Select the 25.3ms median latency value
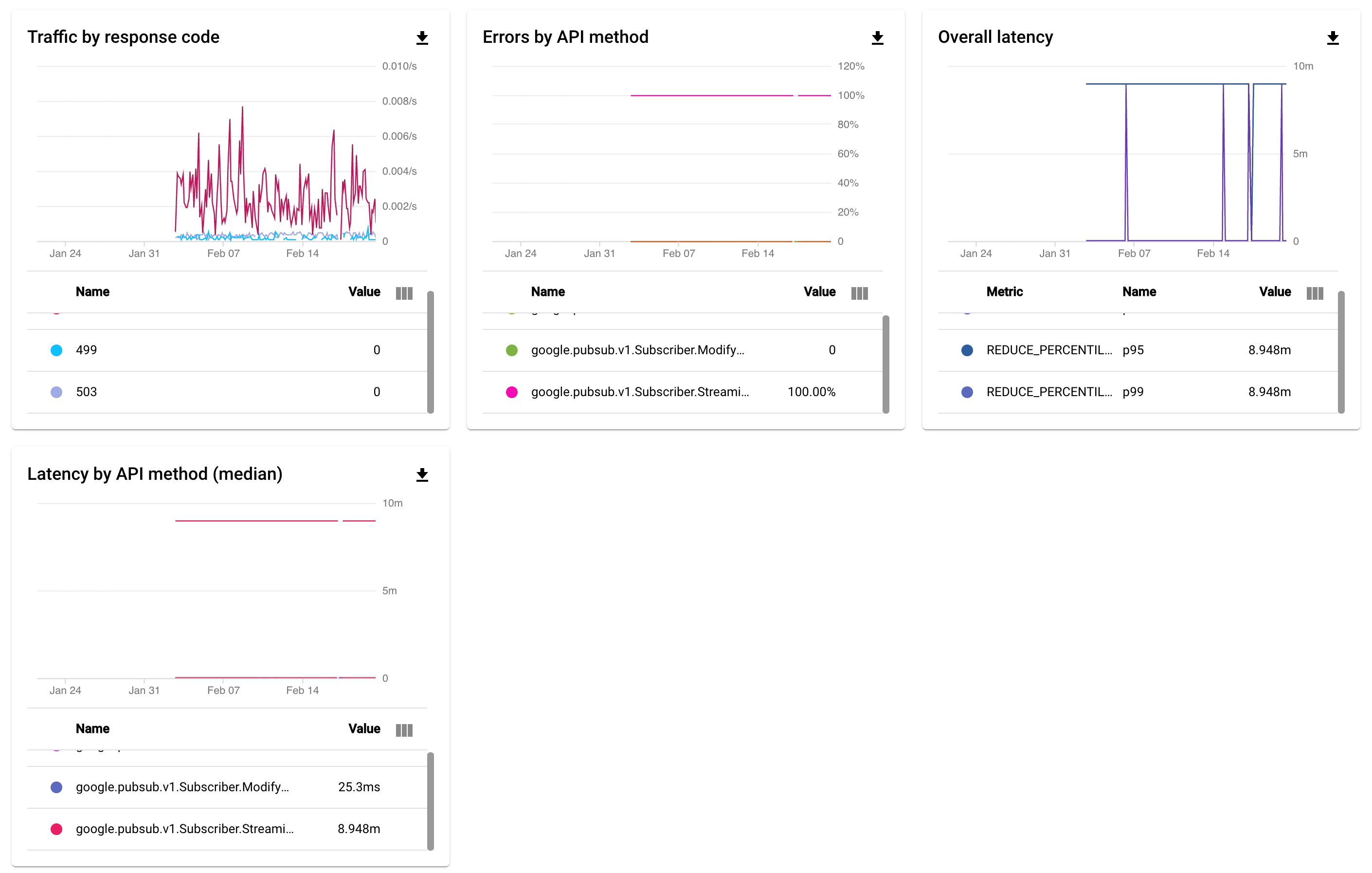The width and height of the screenshot is (1372, 873). click(359, 787)
